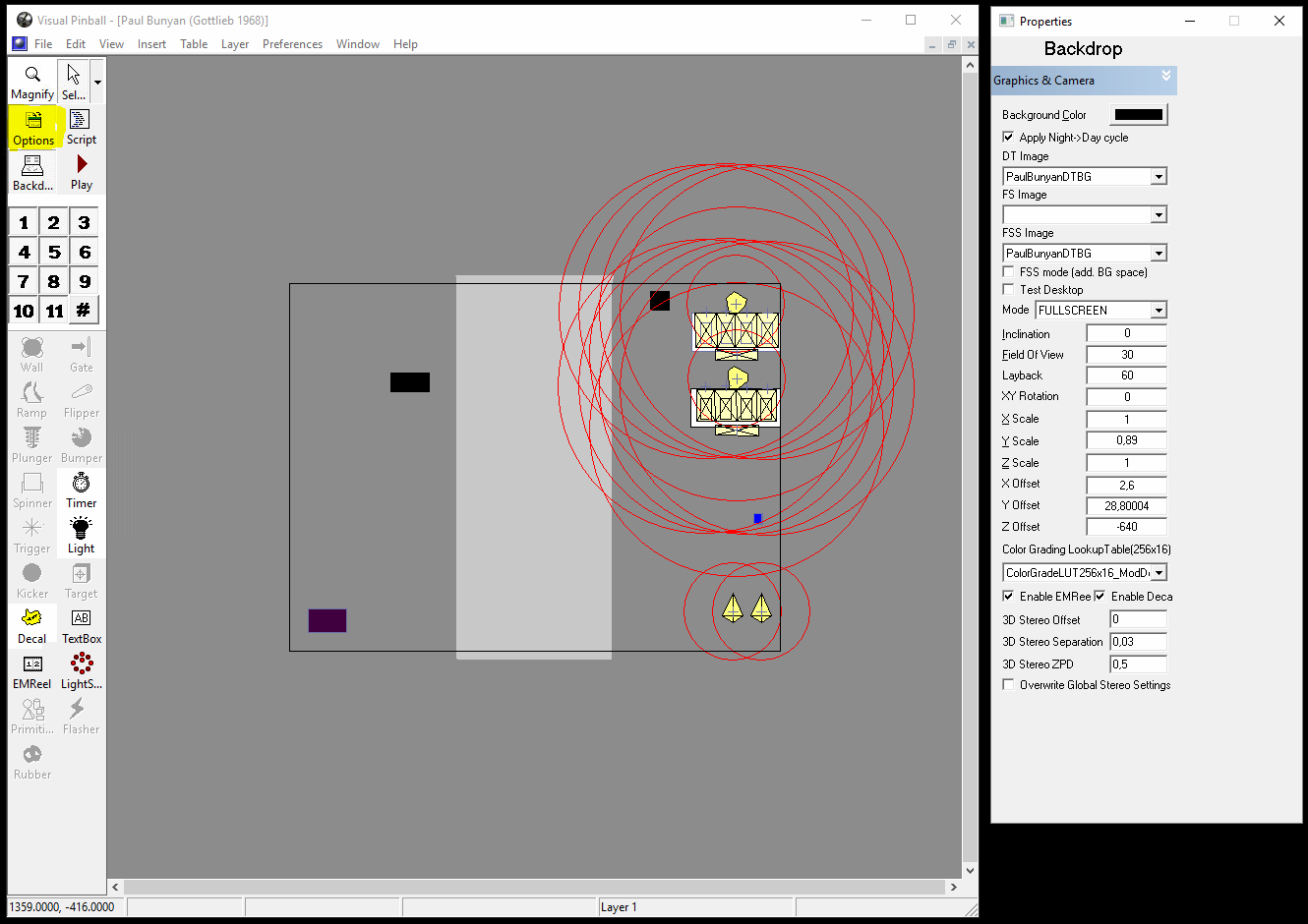
Task: Toggle the Enable EMReels checkbox
Action: coord(1008,596)
